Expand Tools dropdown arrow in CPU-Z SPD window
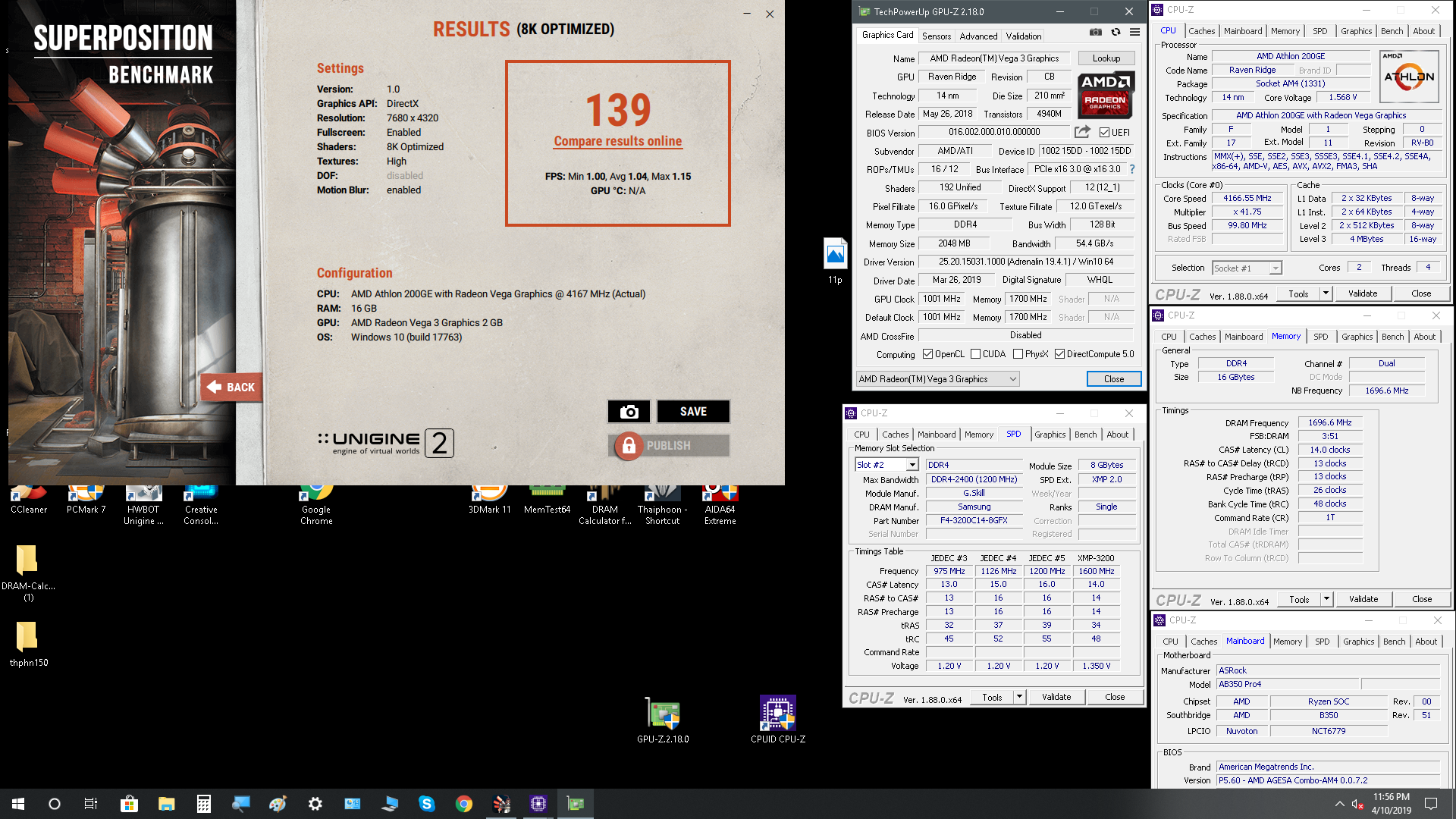This screenshot has width=1456, height=819. click(x=1019, y=697)
